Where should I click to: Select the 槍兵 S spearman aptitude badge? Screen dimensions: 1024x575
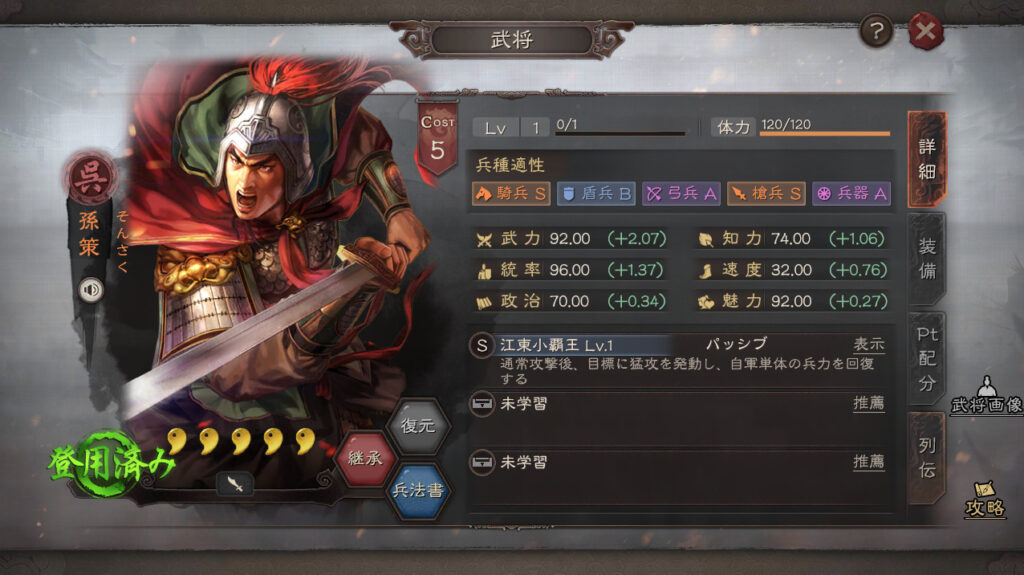[x=765, y=193]
